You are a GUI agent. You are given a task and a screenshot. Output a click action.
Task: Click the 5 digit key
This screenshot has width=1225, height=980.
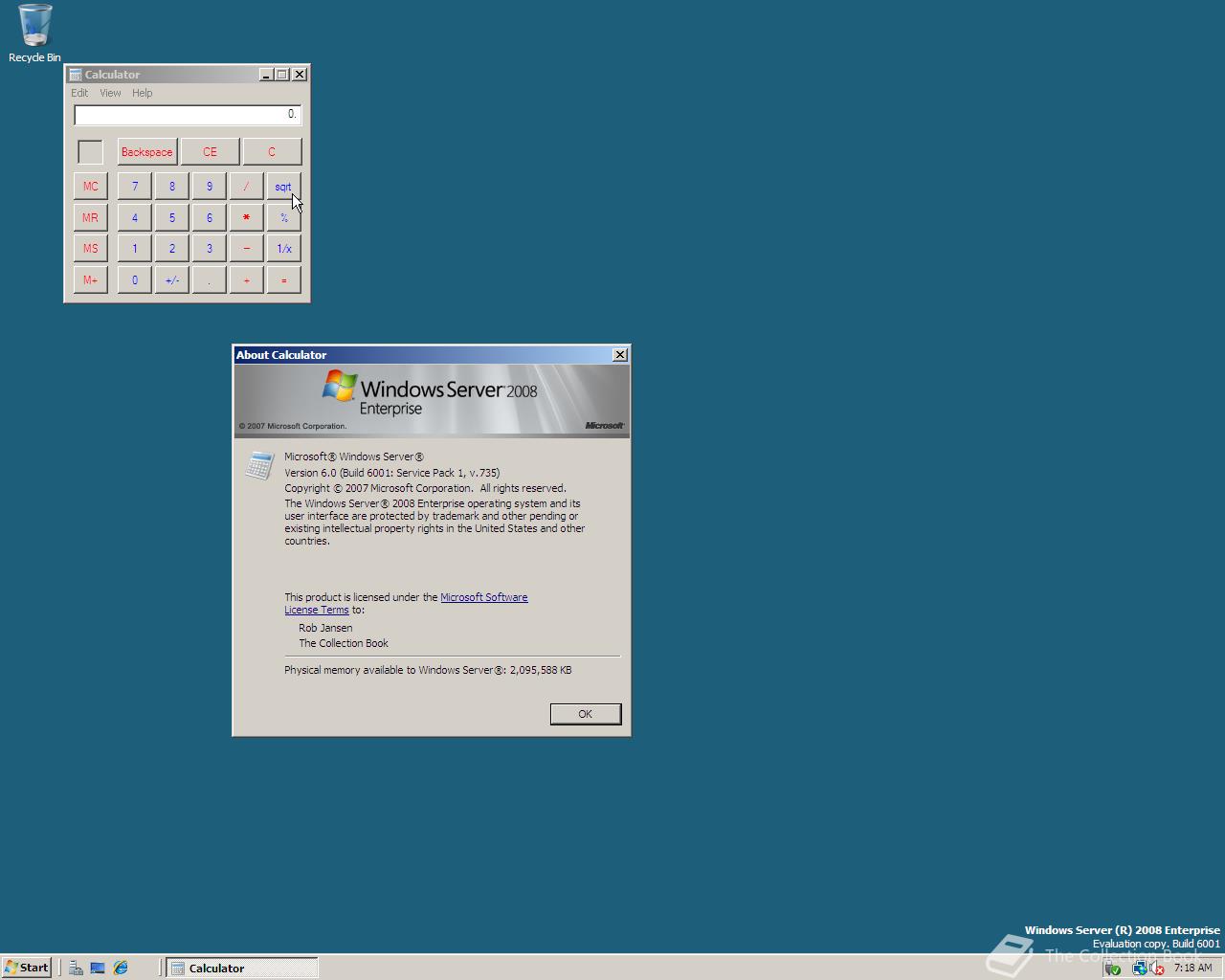[172, 217]
